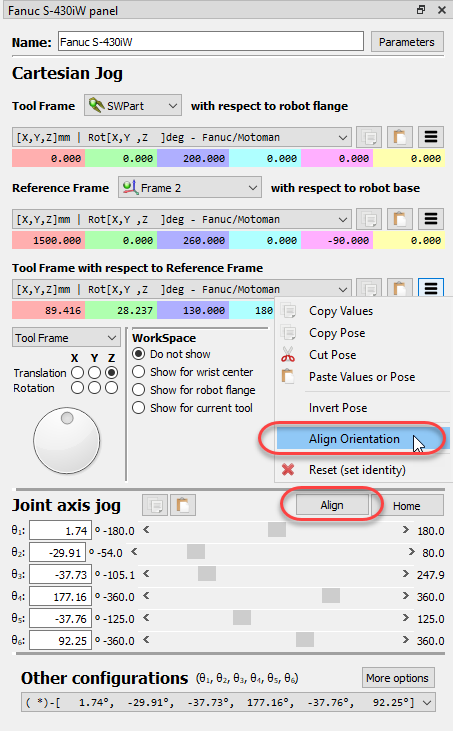Click the right arrow of θ1 slider
This screenshot has height=731, width=453.
pyautogui.click(x=405, y=530)
